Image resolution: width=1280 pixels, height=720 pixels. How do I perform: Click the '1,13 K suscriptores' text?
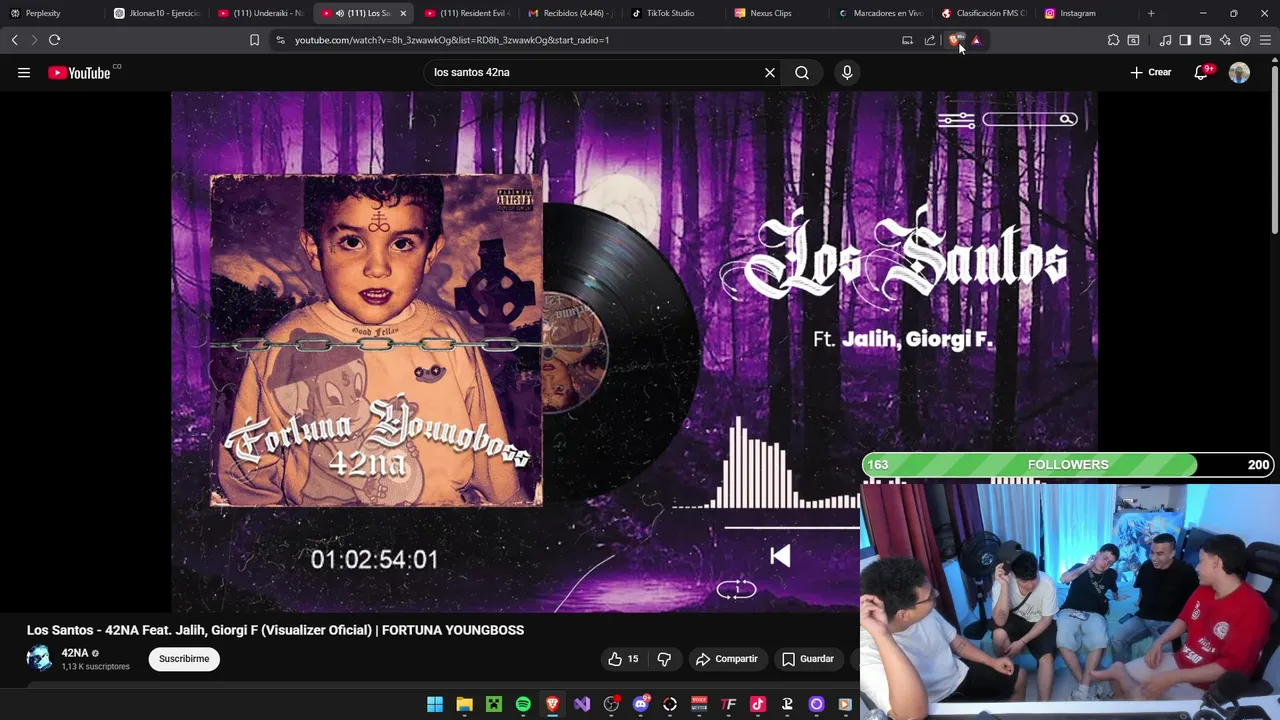pos(95,667)
